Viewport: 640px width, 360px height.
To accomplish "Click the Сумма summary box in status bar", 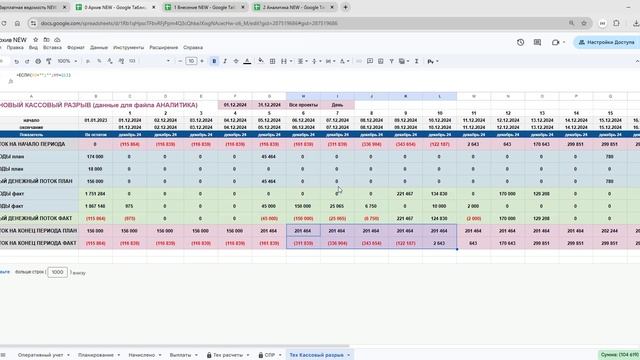I will tap(619, 355).
